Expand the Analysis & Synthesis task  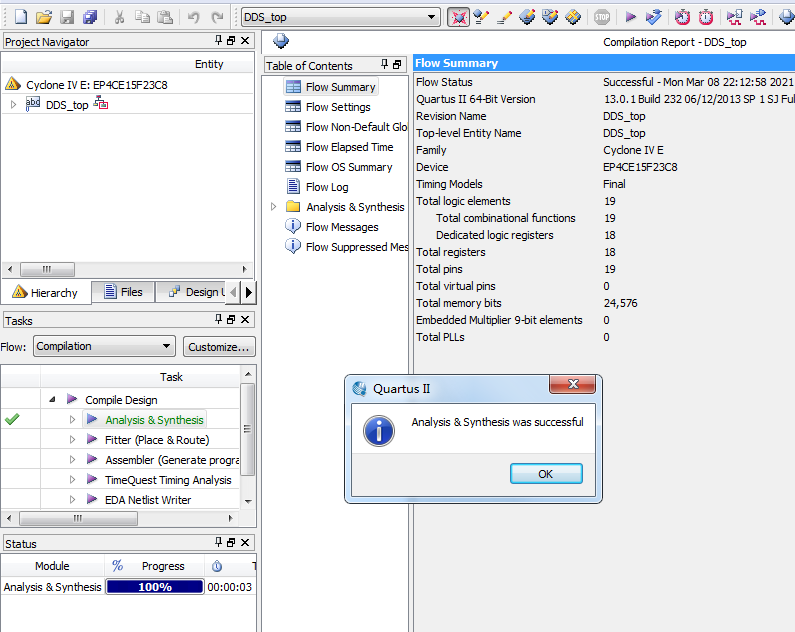[x=73, y=420]
